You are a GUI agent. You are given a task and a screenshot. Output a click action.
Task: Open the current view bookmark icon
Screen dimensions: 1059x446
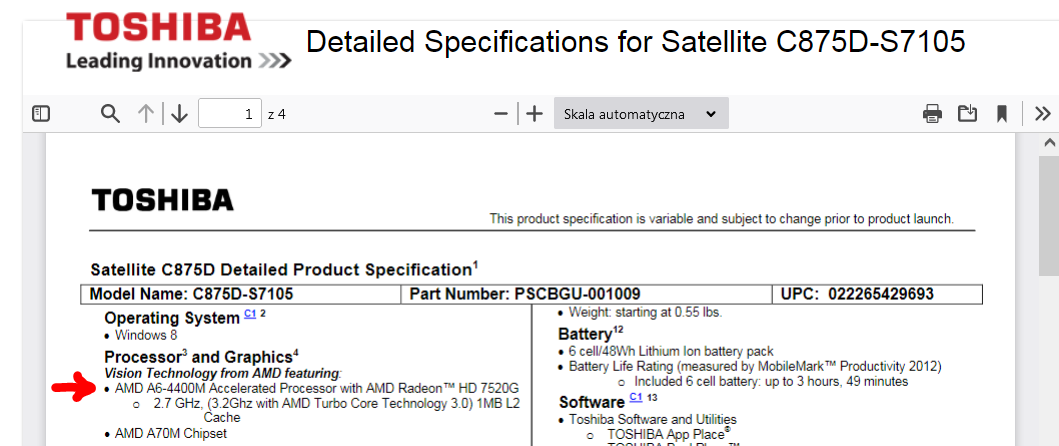pos(1002,114)
